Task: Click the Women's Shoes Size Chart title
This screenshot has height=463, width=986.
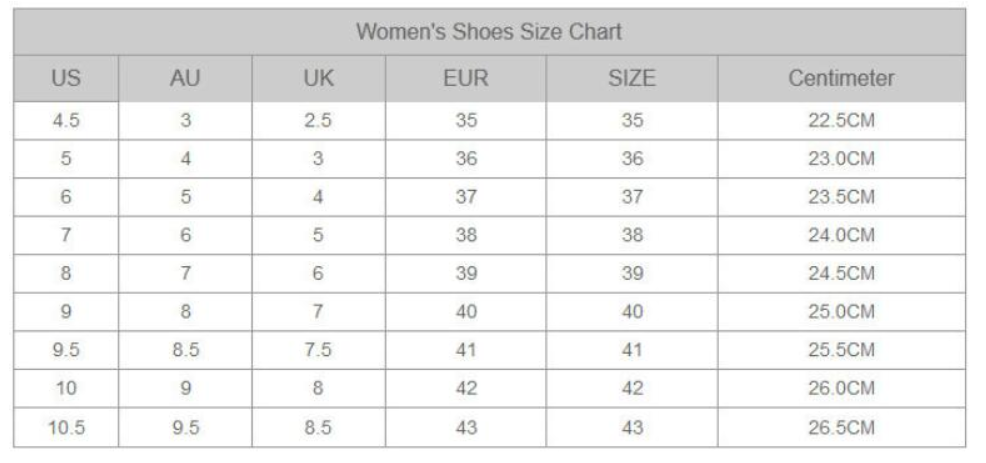Action: tap(489, 32)
